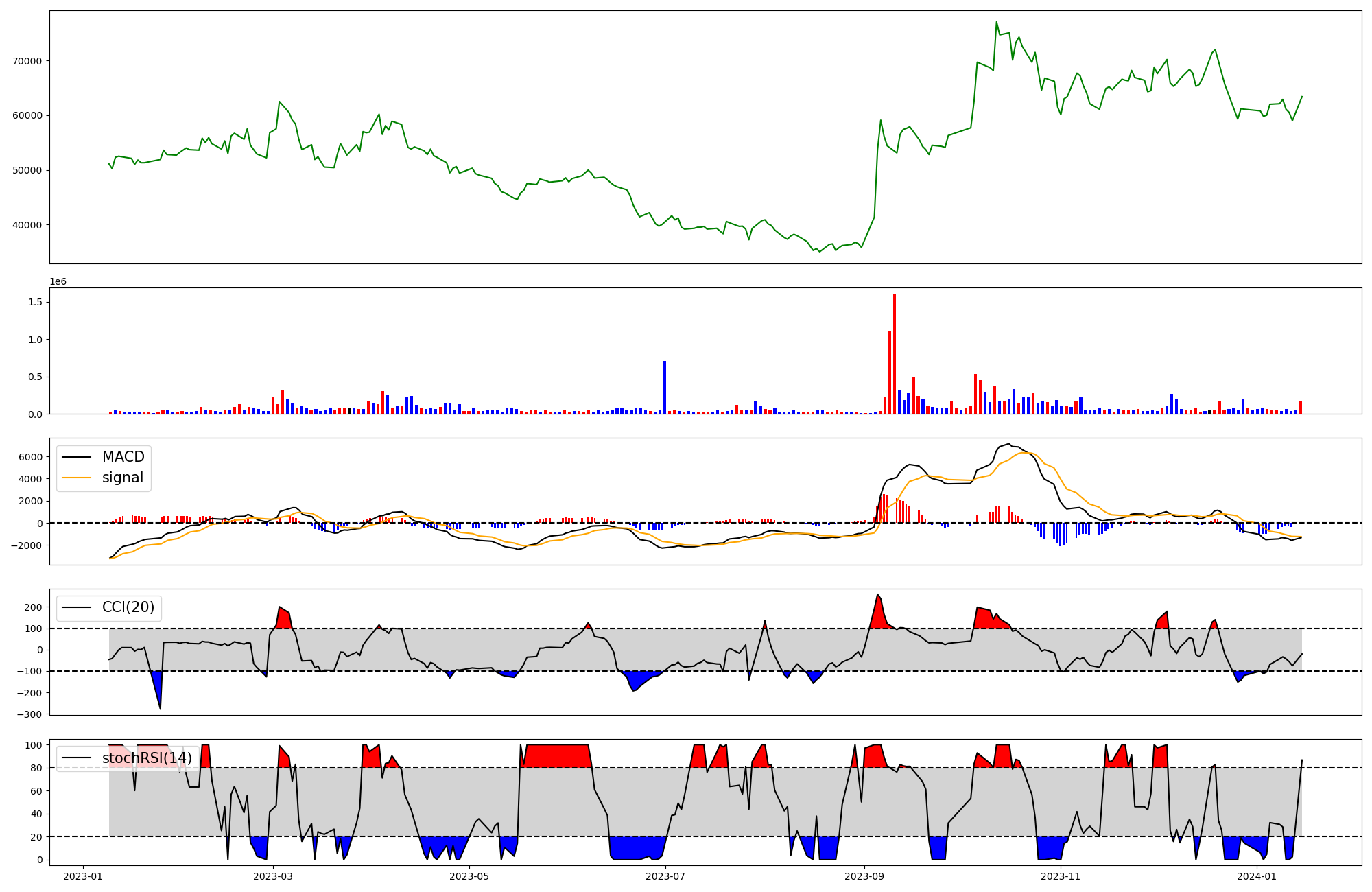Click the 2023-09 x-axis tick label
Image resolution: width=1372 pixels, height=892 pixels.
864,876
